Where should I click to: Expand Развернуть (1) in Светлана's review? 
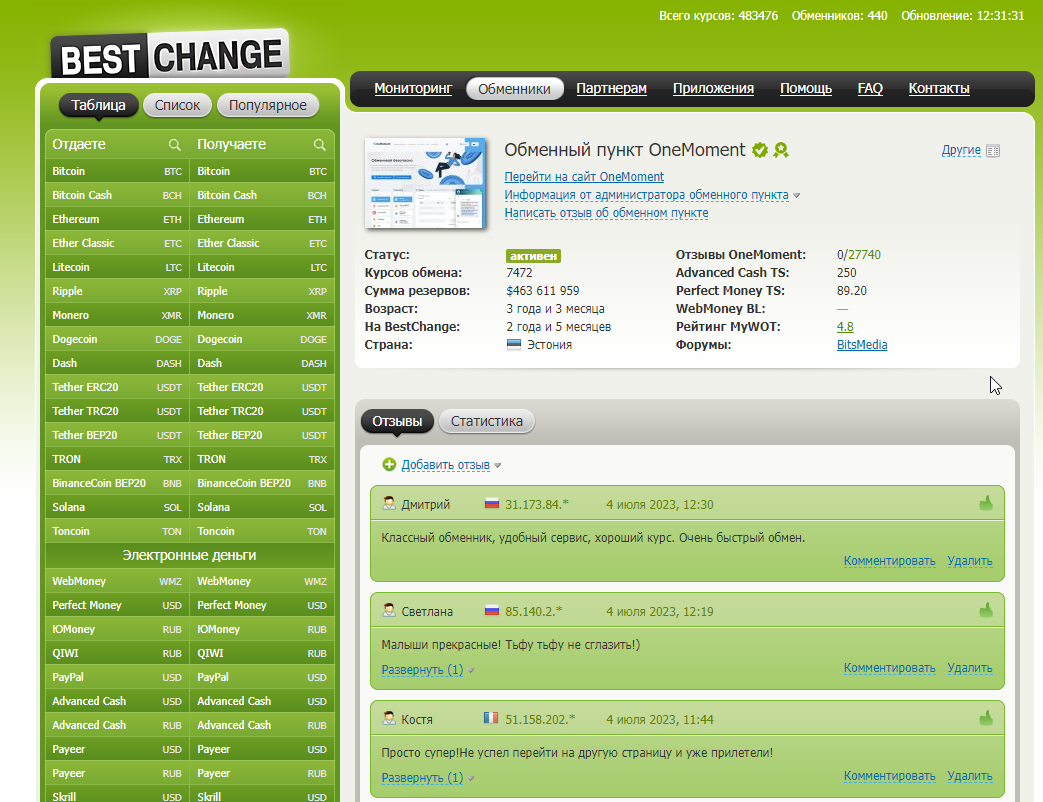pos(422,670)
